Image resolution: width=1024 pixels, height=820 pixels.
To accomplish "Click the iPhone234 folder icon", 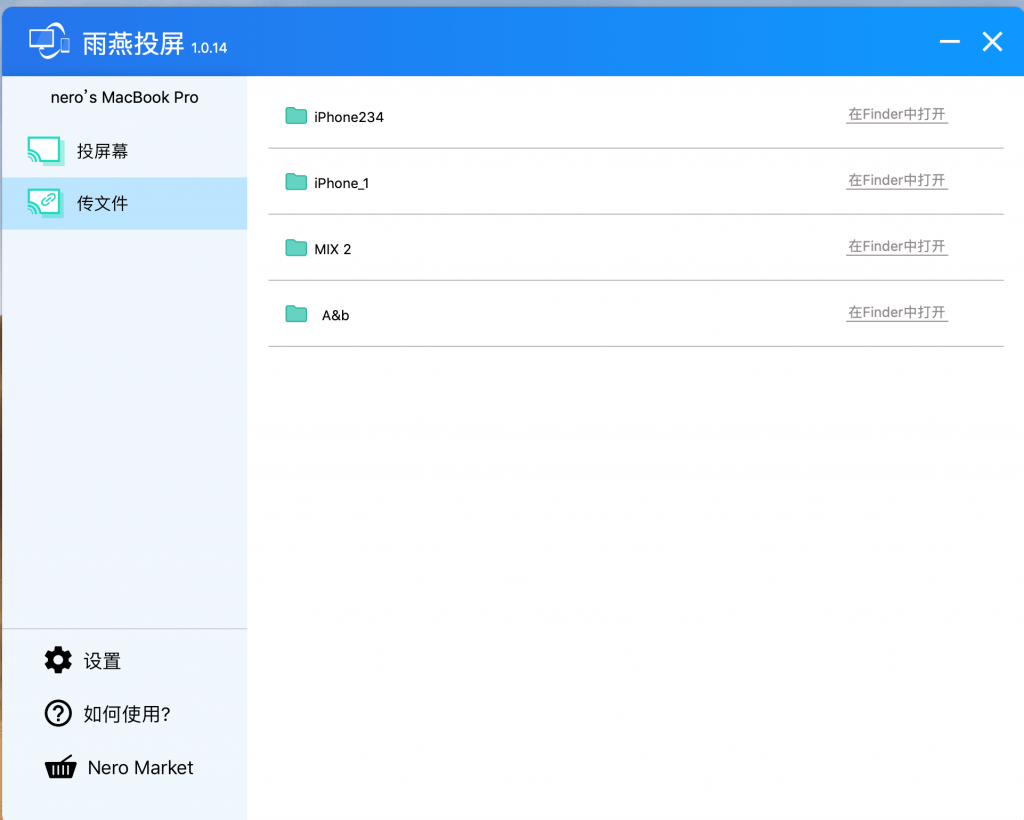I will [x=296, y=116].
